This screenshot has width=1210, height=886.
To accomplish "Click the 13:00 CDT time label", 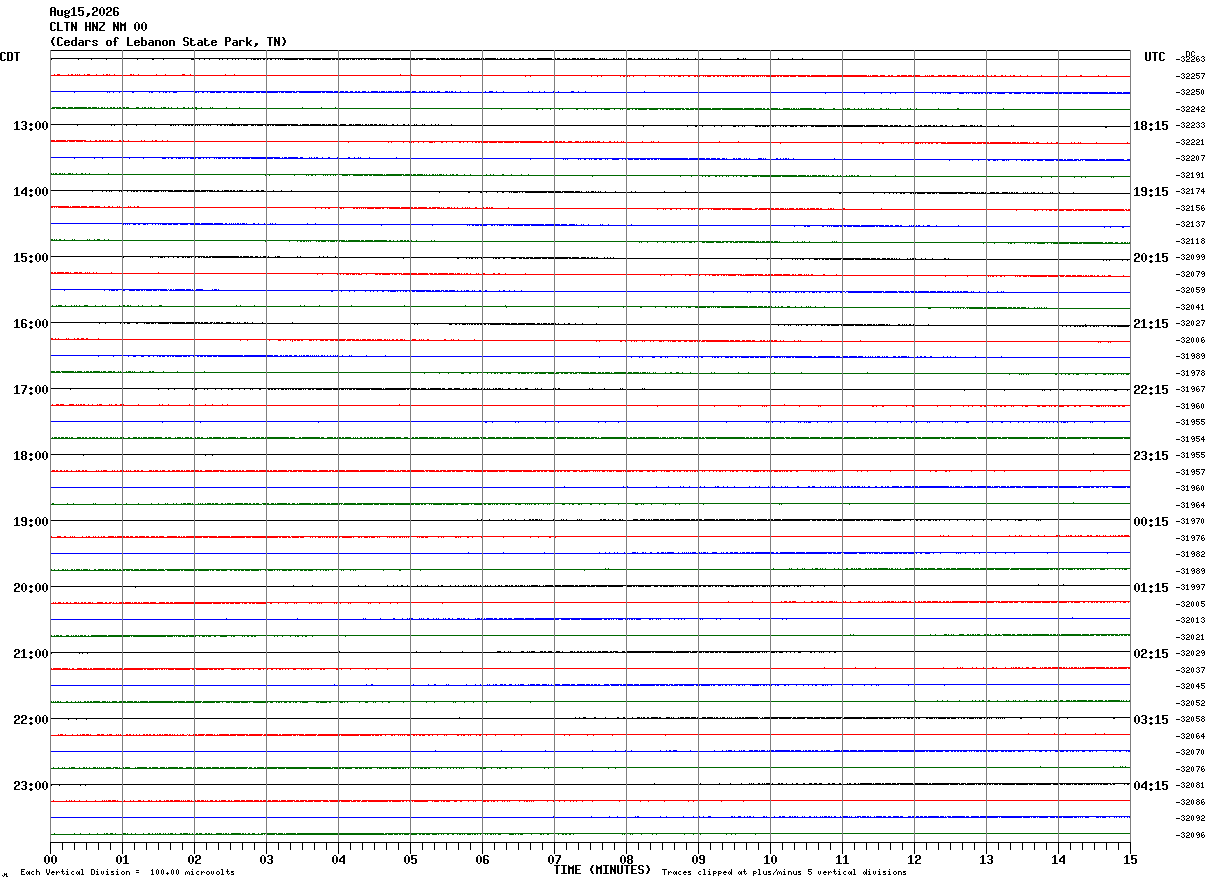I will 30,126.
